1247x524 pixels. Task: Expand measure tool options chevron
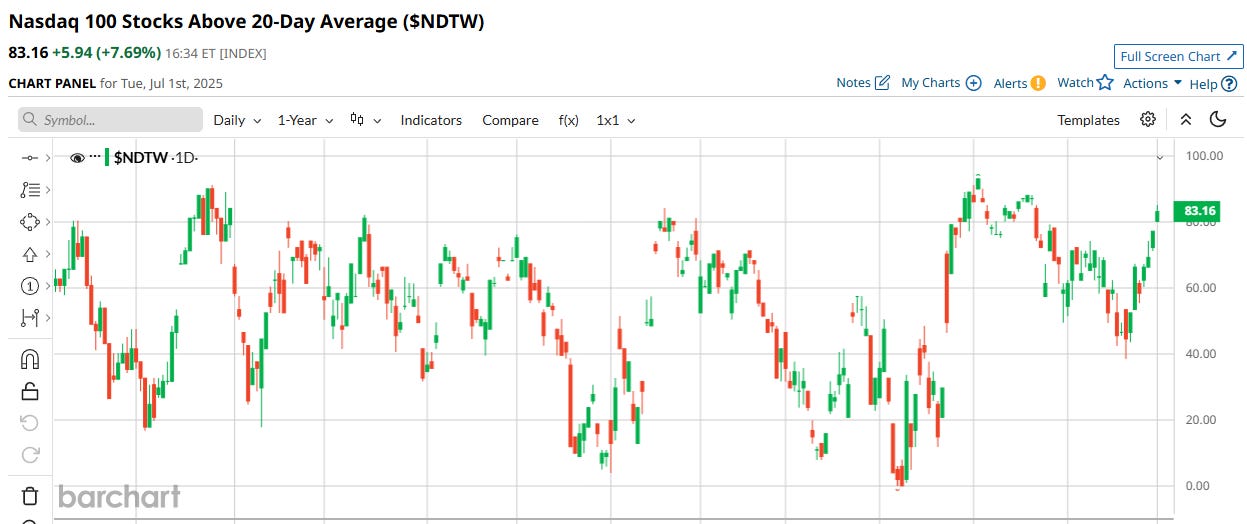(47, 318)
